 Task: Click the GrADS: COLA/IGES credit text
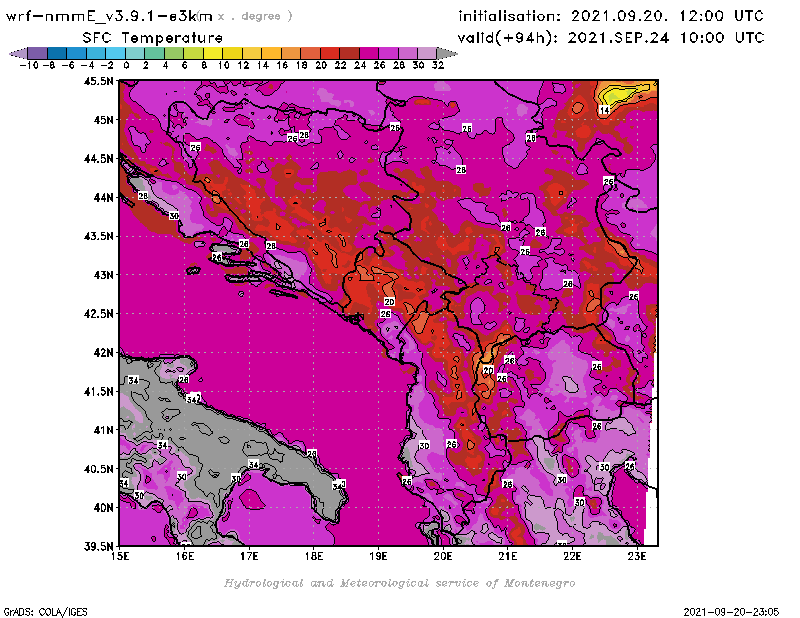tap(40, 610)
